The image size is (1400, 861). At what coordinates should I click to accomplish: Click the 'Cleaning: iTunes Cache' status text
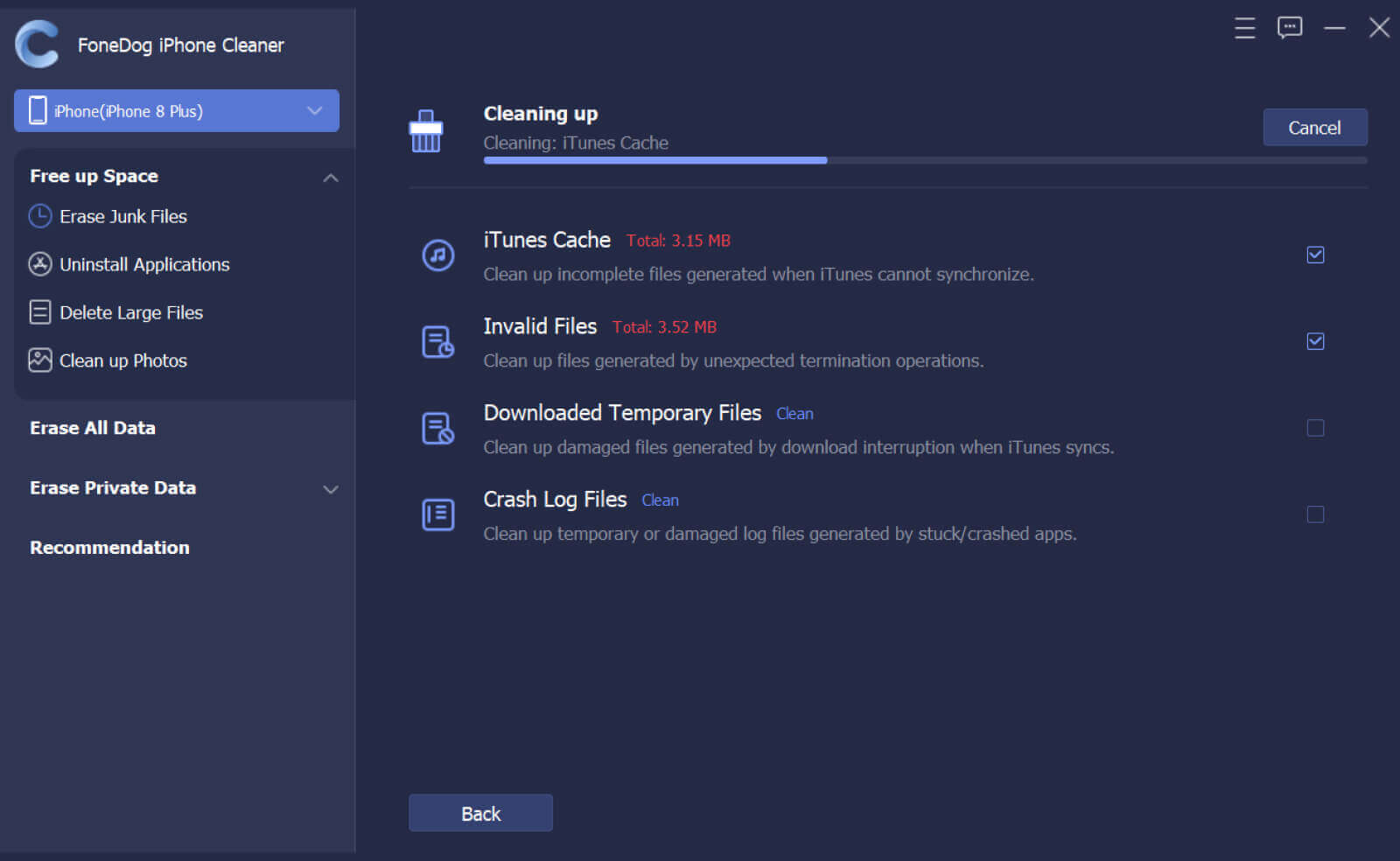point(576,143)
